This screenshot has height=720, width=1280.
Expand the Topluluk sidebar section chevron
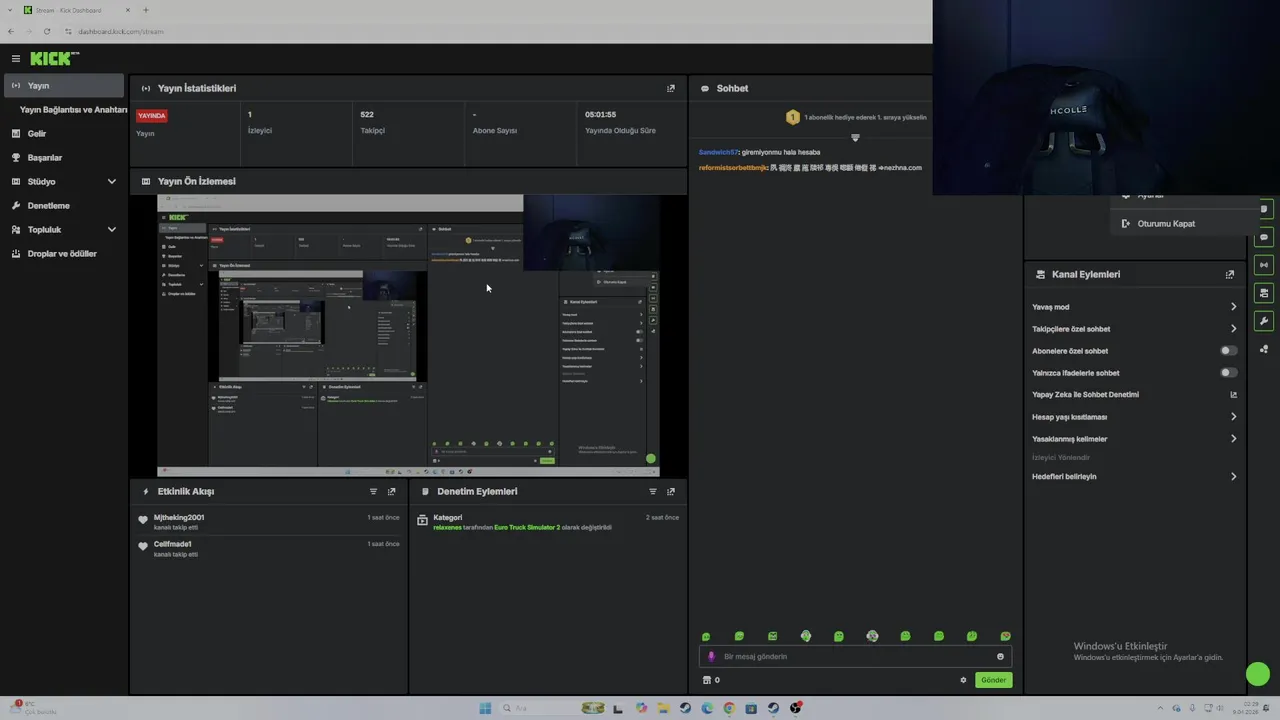111,230
